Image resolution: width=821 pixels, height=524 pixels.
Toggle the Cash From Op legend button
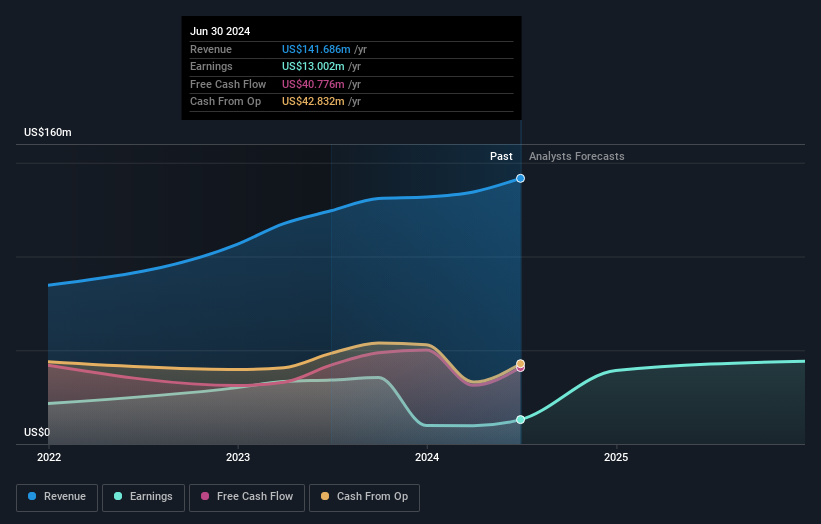[x=364, y=497]
